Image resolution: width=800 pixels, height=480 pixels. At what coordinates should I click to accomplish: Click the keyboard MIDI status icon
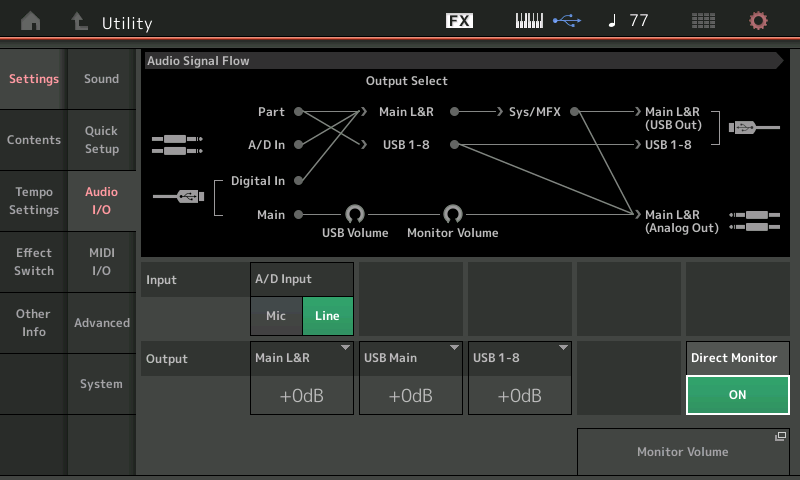coord(529,21)
